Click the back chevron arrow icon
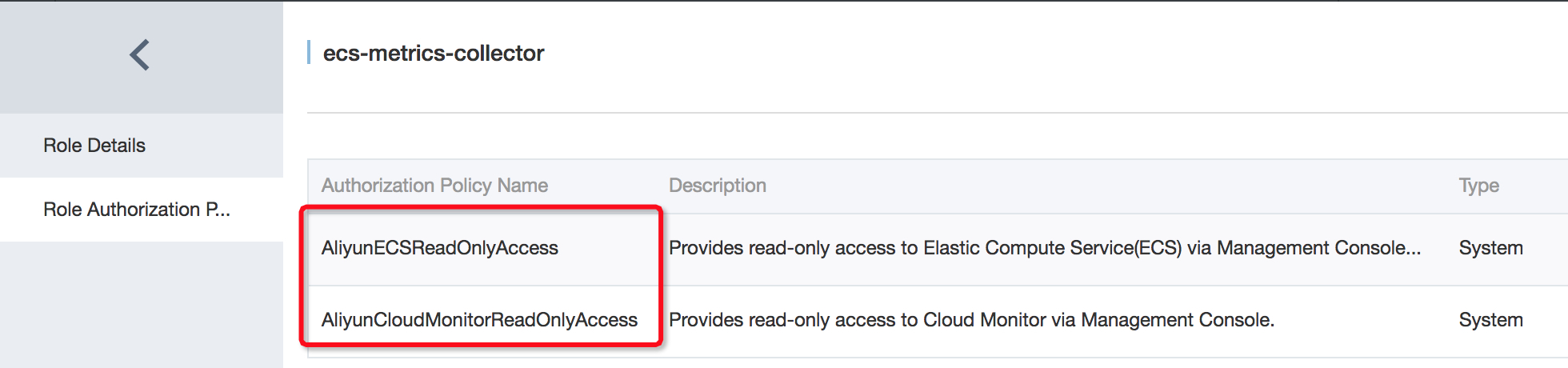 pos(140,55)
